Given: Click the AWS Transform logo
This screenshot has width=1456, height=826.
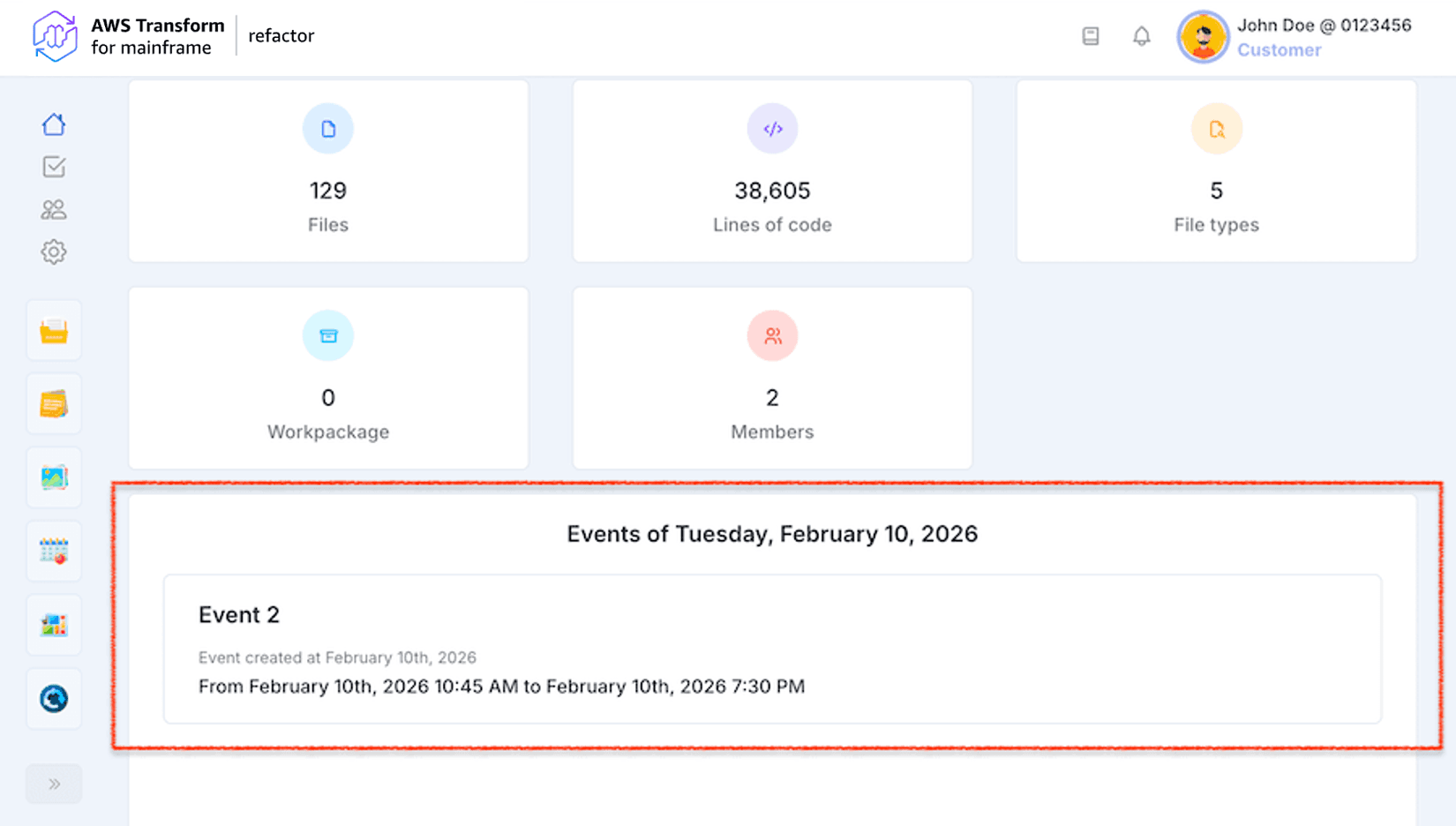Looking at the screenshot, I should coord(55,36).
